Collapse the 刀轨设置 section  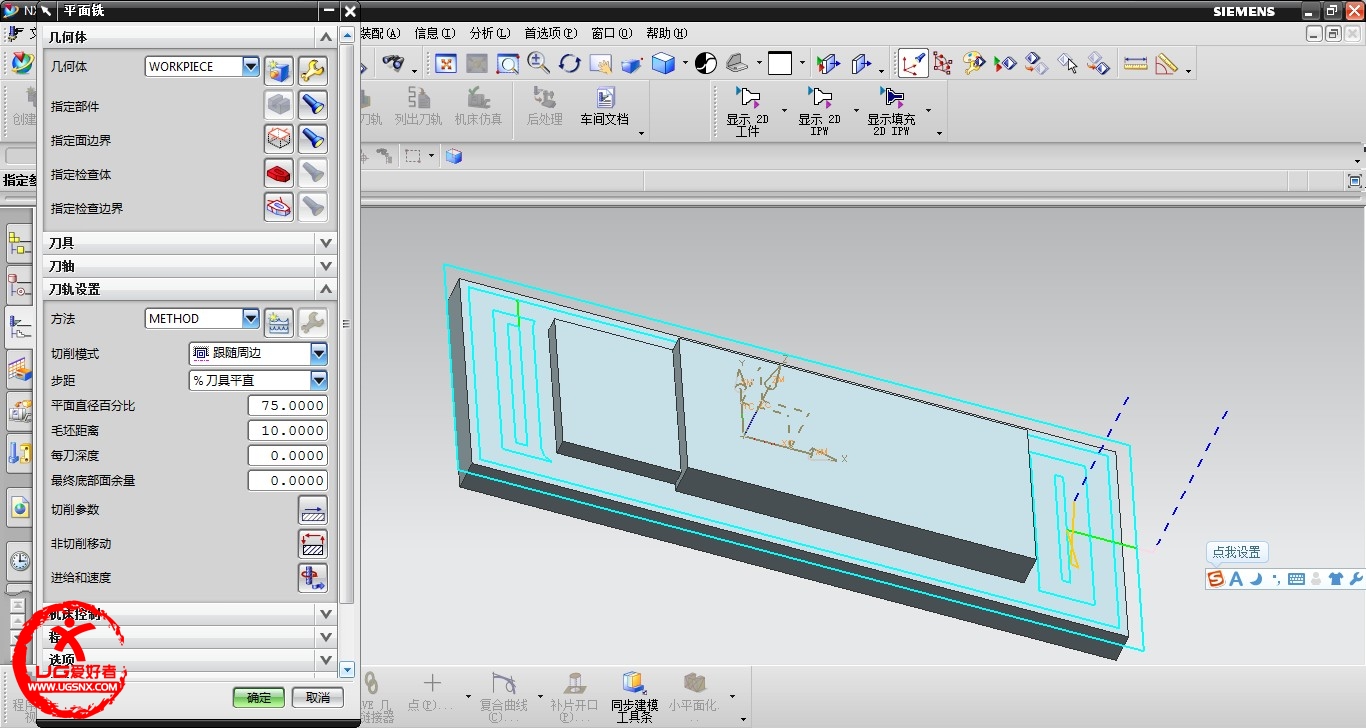click(x=325, y=289)
